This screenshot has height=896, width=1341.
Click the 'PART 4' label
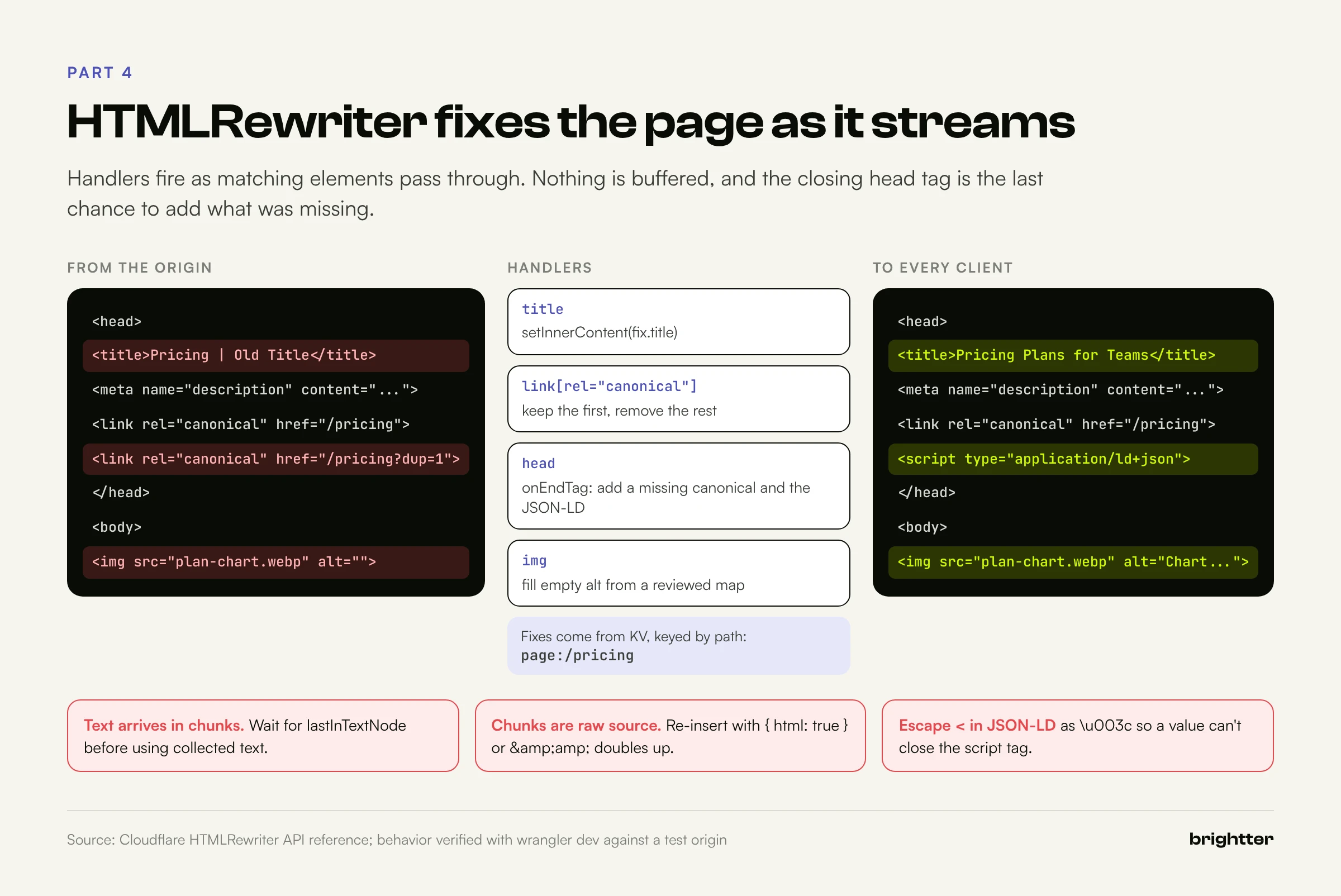coord(99,73)
